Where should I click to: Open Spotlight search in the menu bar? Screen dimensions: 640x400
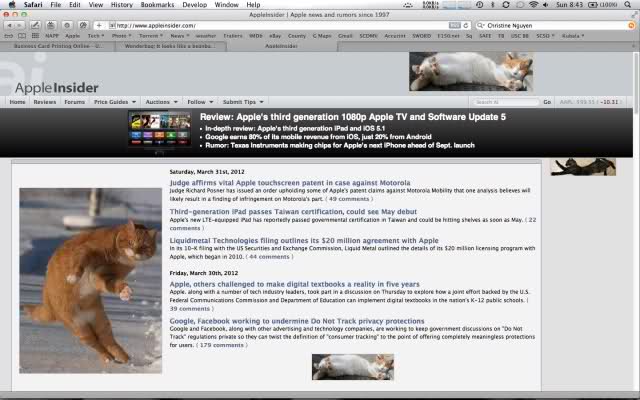pos(627,5)
